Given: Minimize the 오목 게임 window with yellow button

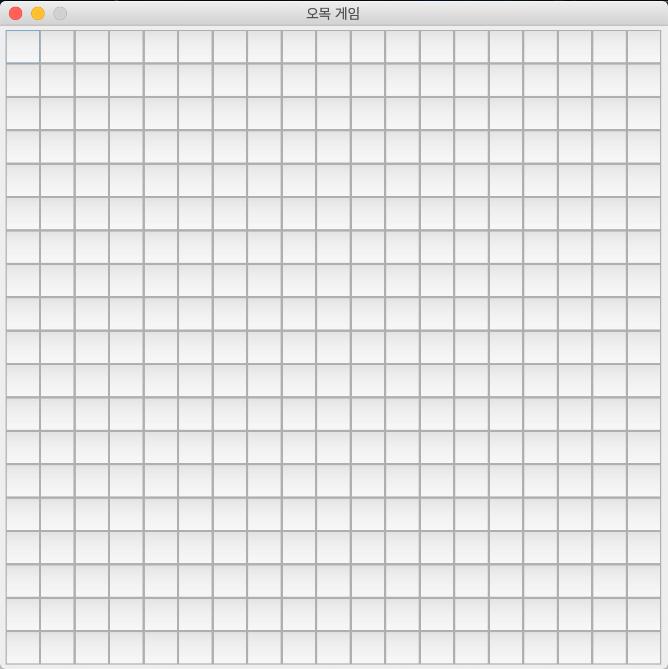Looking at the screenshot, I should (38, 14).
